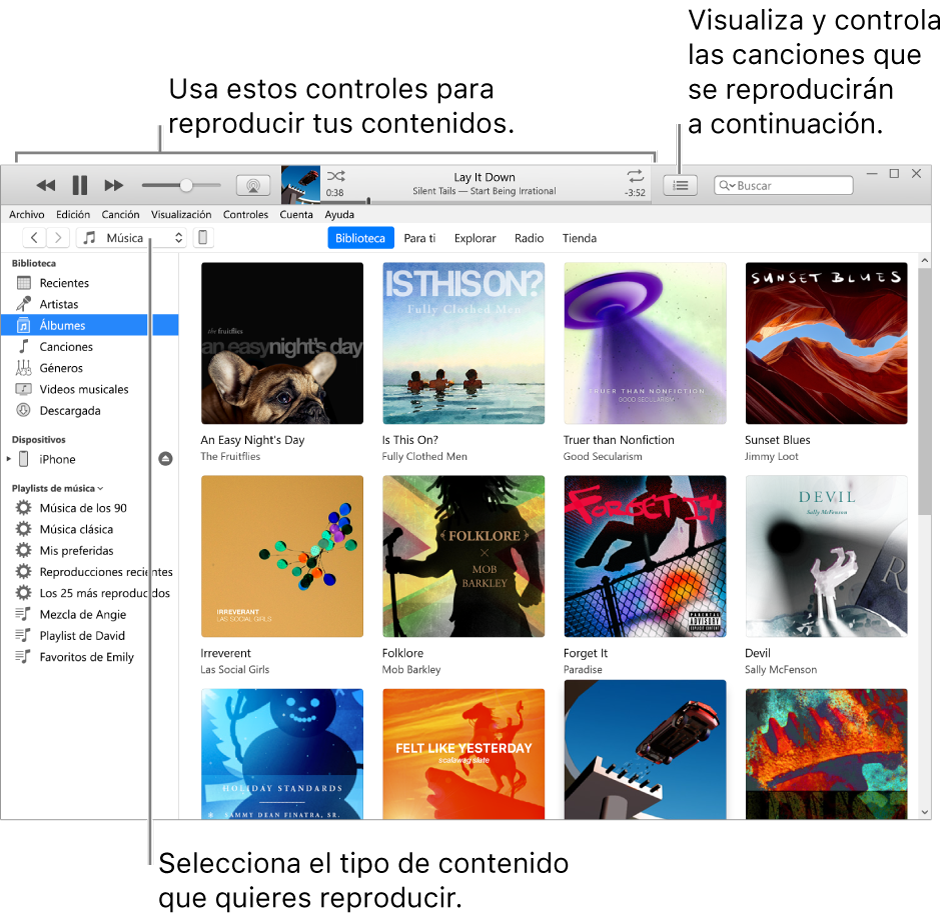
Task: Toggle shuffle playback icon
Action: 336,176
